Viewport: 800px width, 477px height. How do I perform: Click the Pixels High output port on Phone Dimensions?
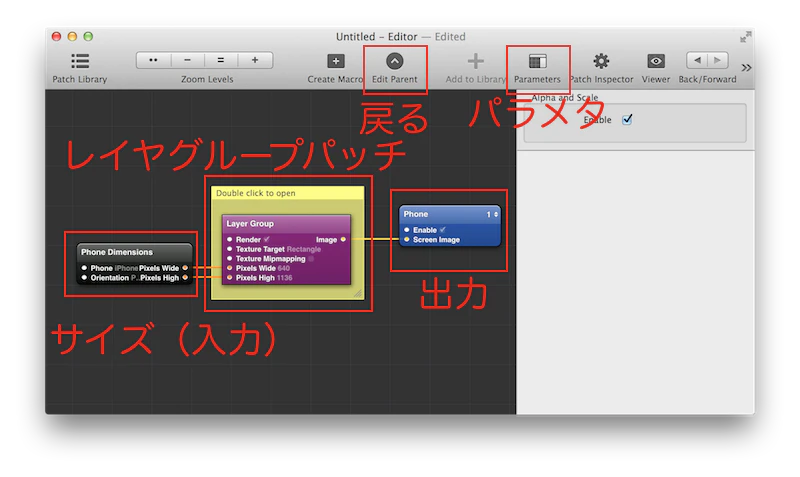(185, 278)
